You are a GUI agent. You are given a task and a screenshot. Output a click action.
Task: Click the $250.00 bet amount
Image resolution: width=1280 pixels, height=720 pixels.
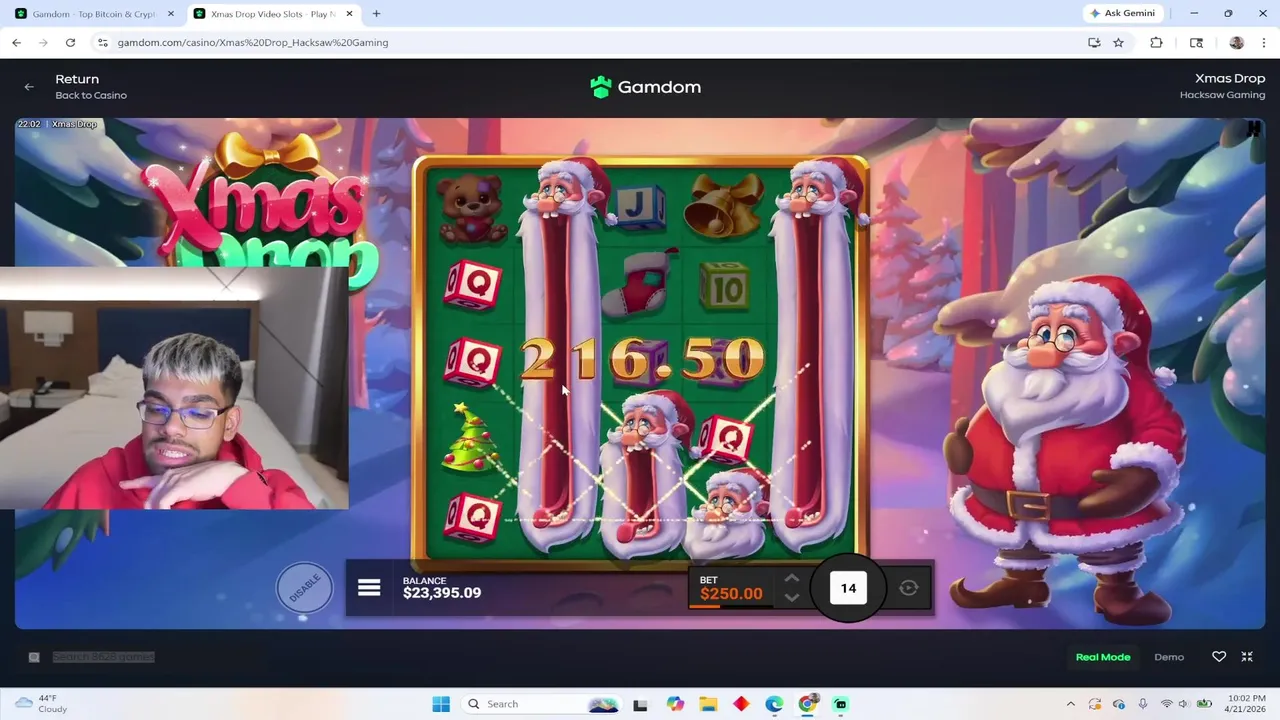click(x=731, y=594)
